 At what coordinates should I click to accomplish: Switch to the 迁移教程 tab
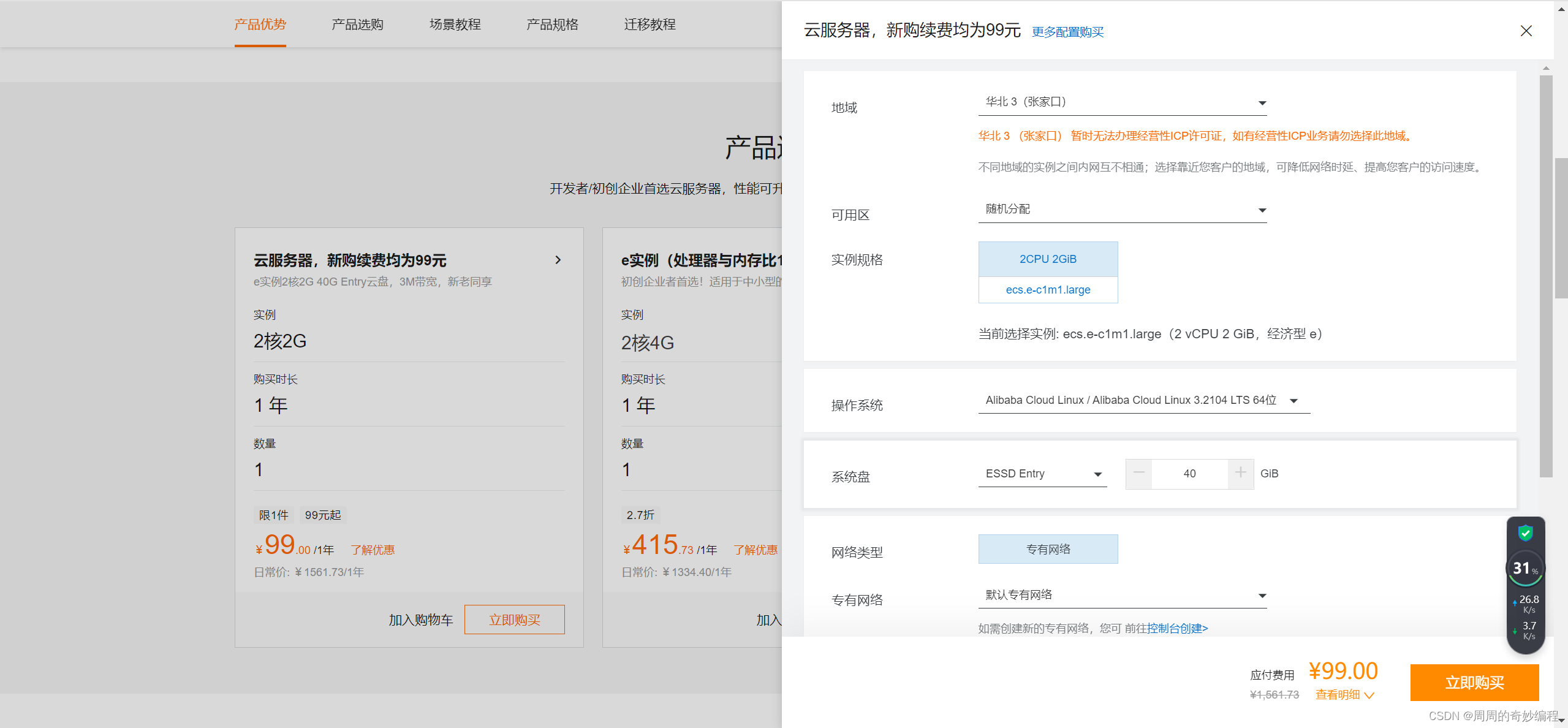tap(650, 25)
